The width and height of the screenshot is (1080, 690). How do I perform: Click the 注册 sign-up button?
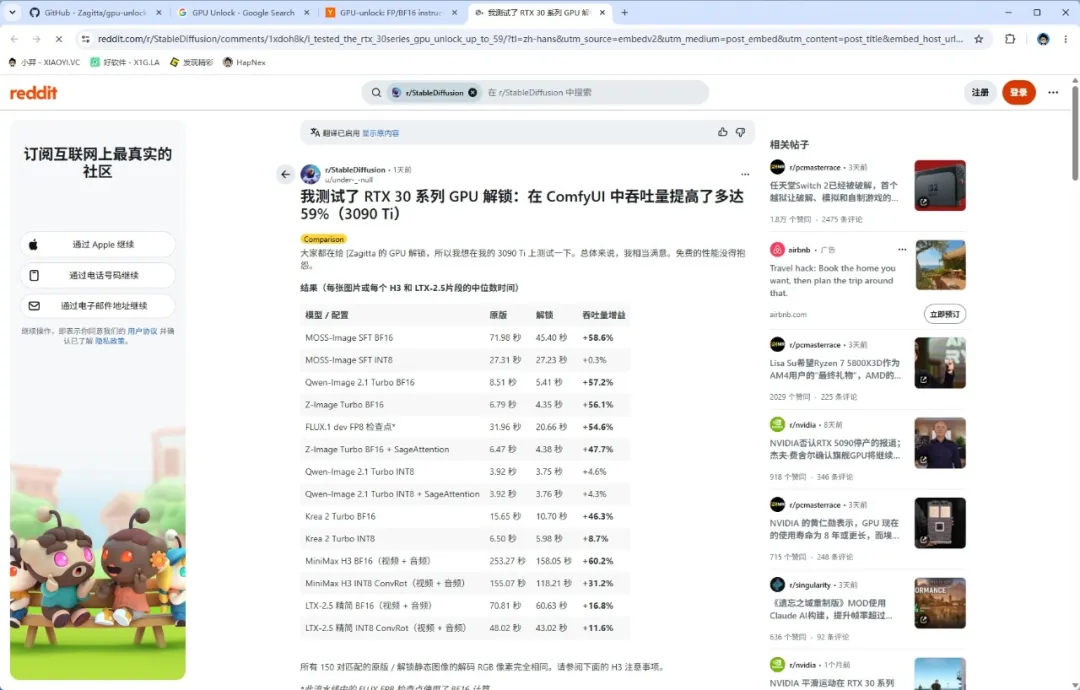point(980,92)
